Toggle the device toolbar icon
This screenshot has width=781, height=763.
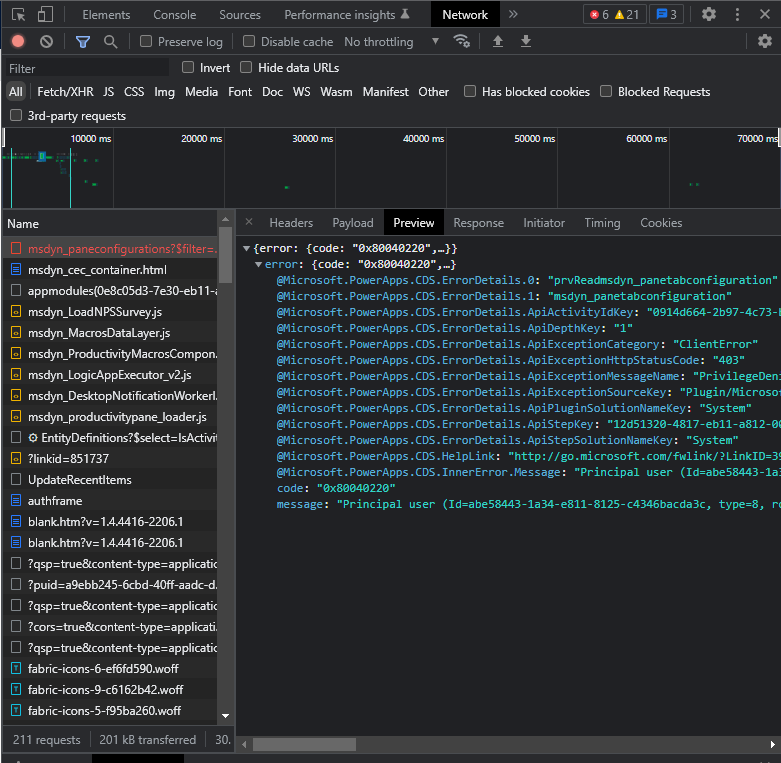45,14
